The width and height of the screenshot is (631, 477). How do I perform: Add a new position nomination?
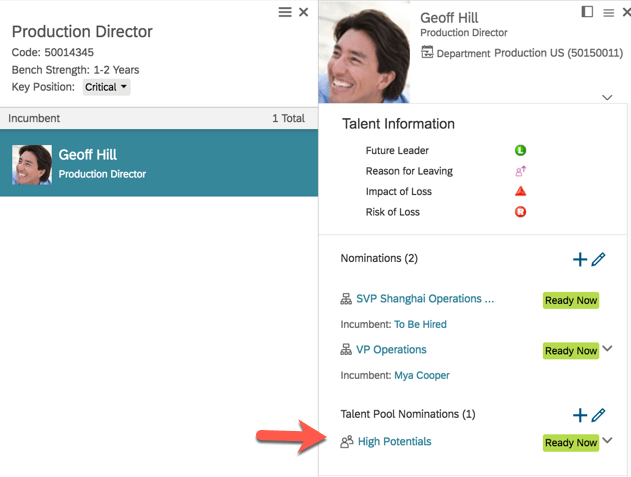[x=580, y=260]
